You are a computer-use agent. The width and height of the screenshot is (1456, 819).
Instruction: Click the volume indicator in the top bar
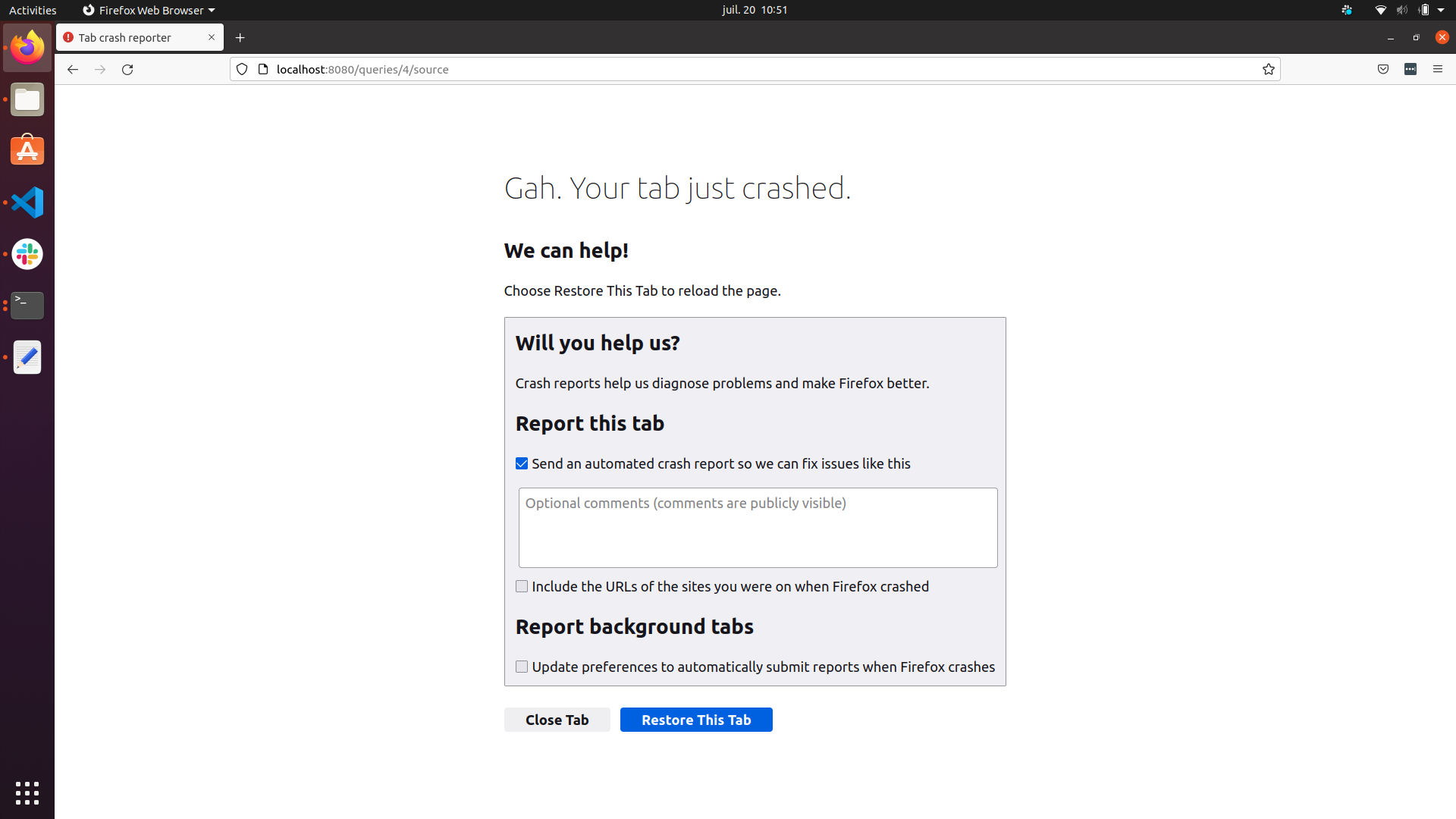click(1402, 10)
